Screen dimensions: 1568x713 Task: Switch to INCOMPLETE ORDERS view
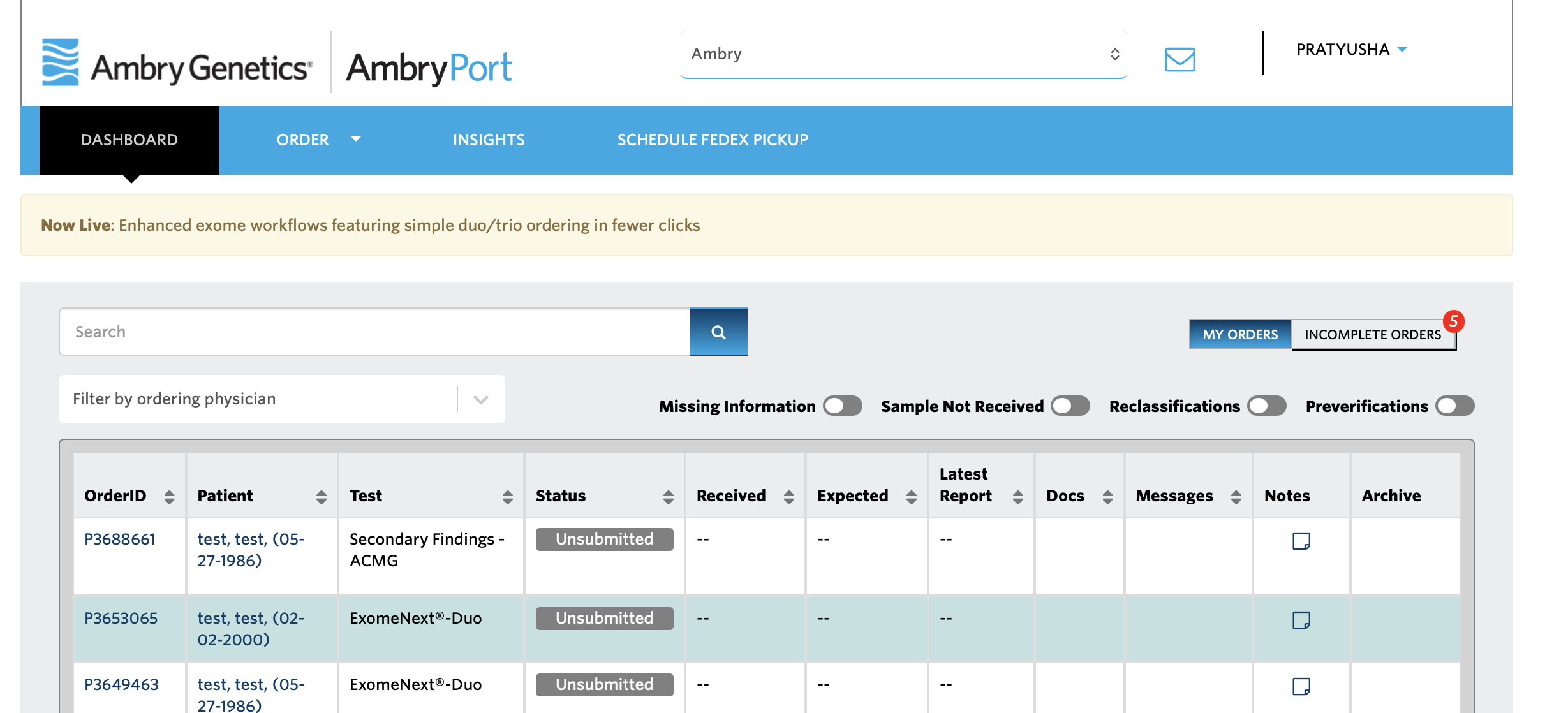[x=1373, y=334]
